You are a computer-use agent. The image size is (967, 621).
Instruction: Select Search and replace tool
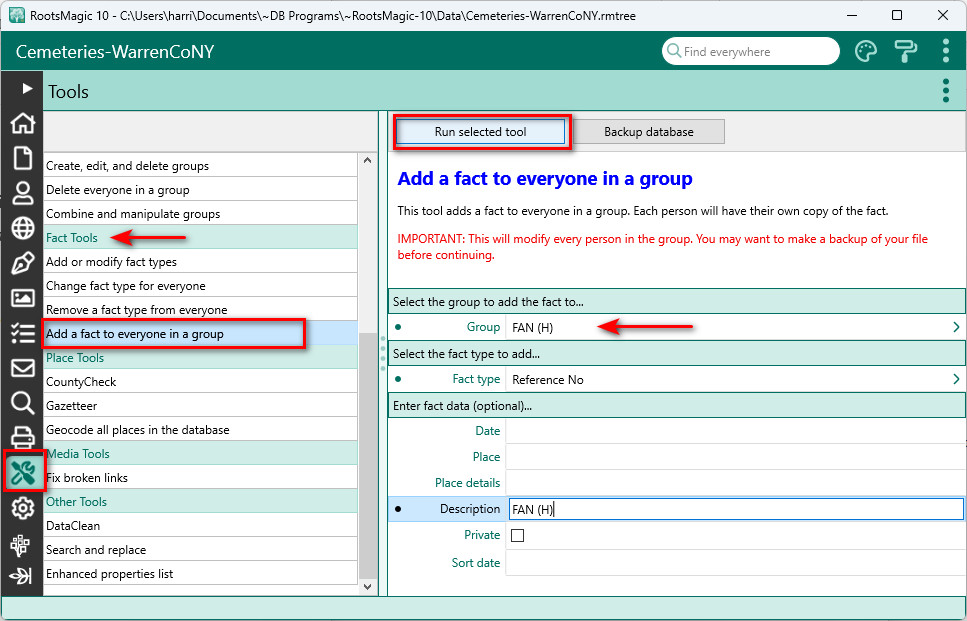coord(200,551)
